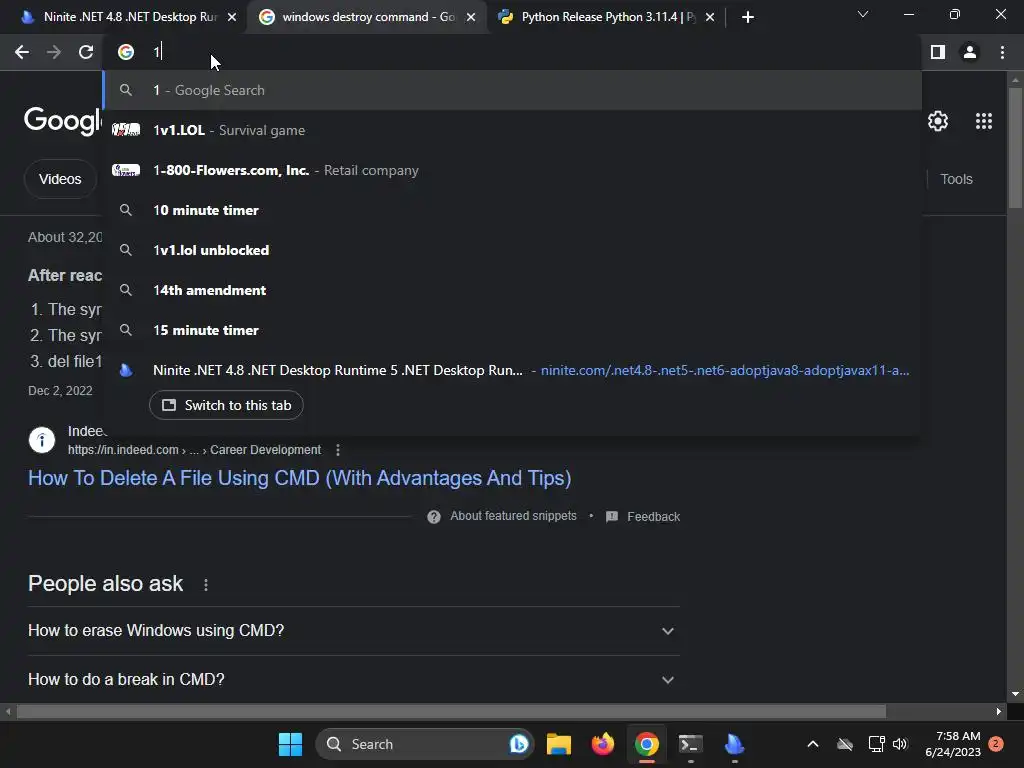The height and width of the screenshot is (768, 1024).
Task: Click the Chrome taskbar icon
Action: (647, 744)
